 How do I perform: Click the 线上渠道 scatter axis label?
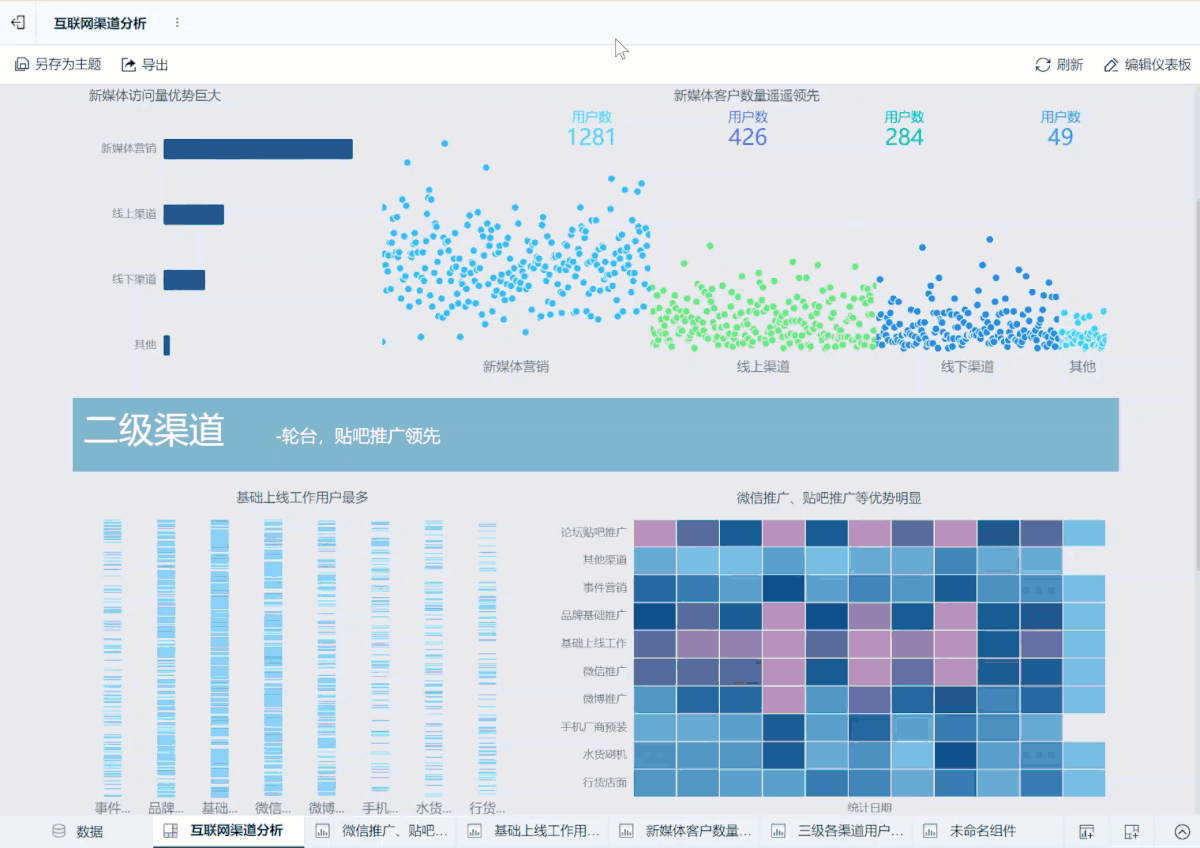[x=763, y=366]
